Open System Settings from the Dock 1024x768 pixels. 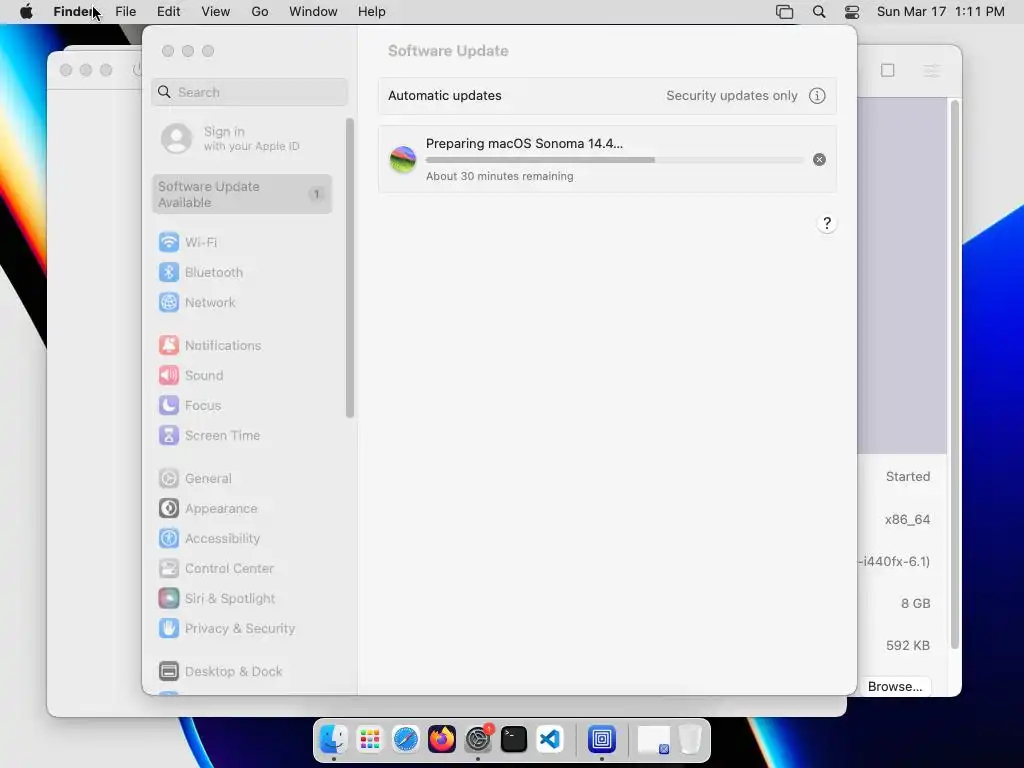(x=478, y=739)
